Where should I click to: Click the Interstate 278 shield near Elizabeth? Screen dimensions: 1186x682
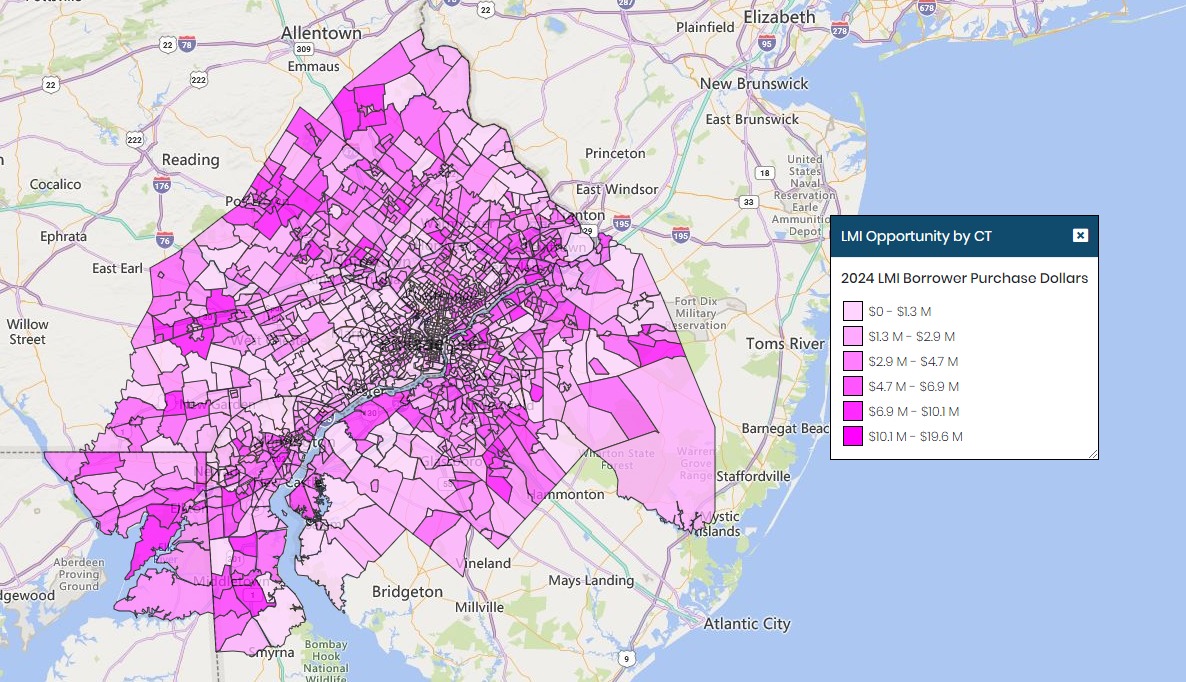tap(840, 30)
